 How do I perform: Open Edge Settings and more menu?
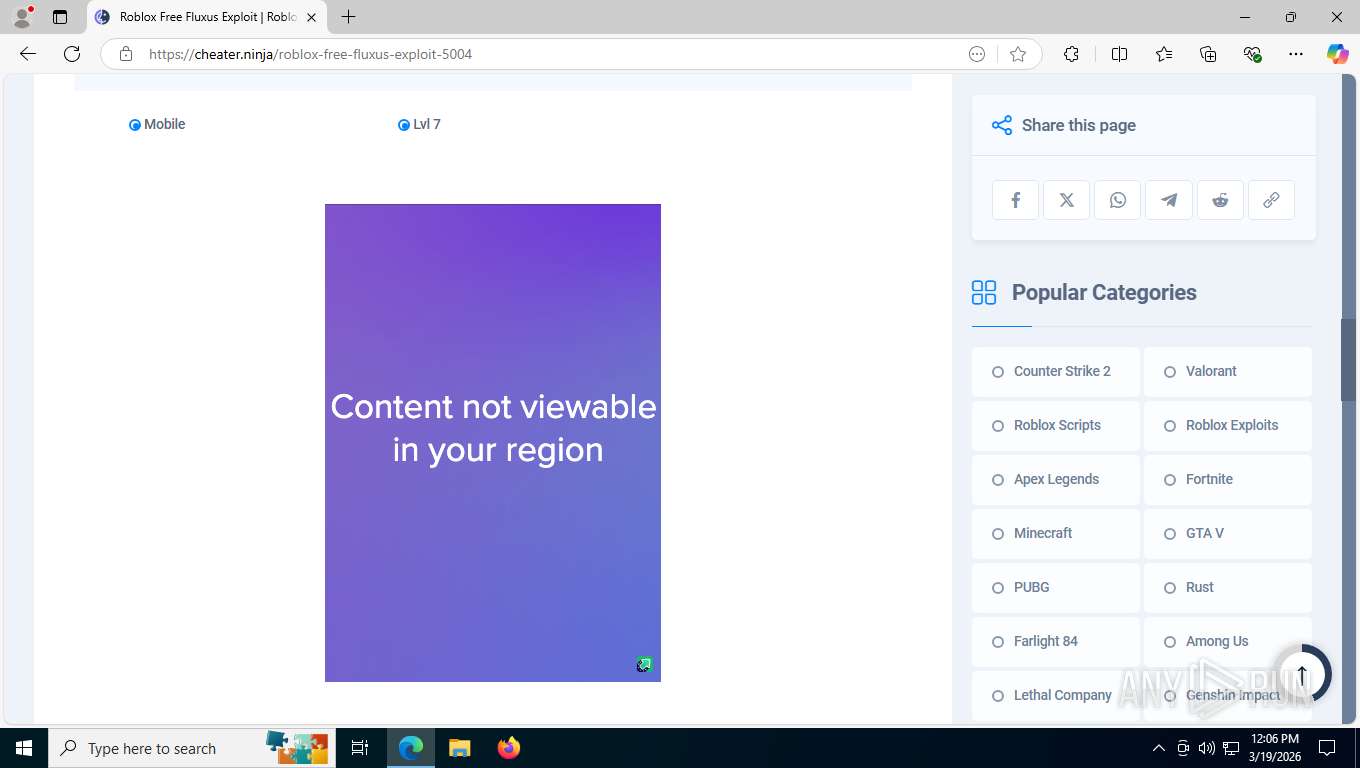coord(1296,54)
